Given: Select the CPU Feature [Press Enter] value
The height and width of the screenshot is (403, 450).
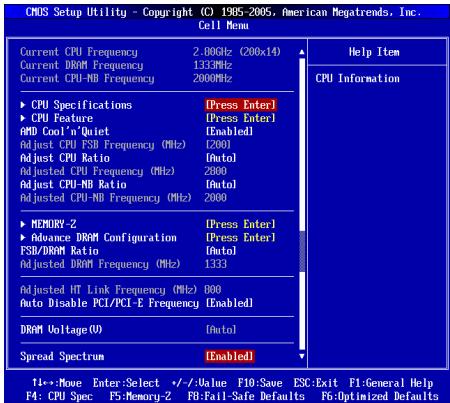Looking at the screenshot, I should tap(241, 118).
